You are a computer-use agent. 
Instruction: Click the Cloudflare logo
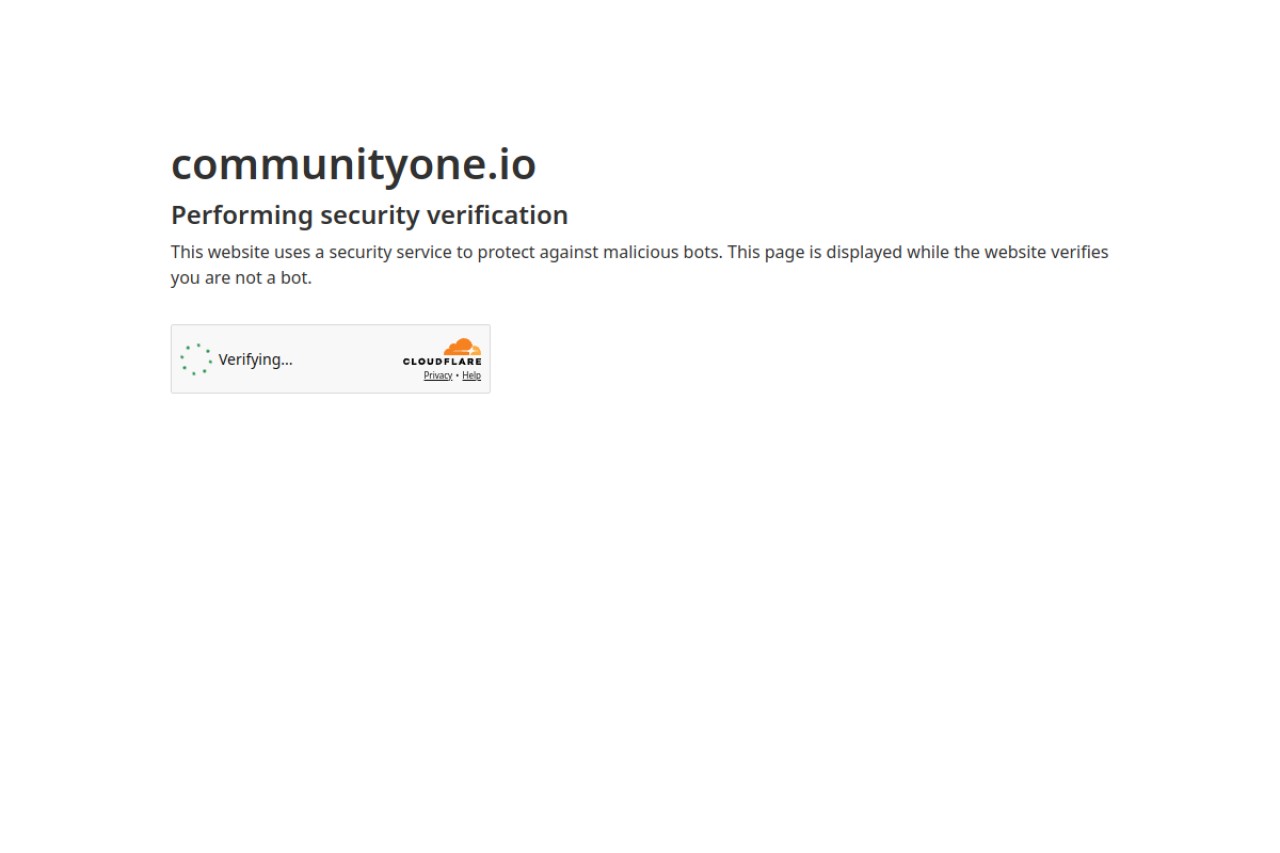pos(442,352)
